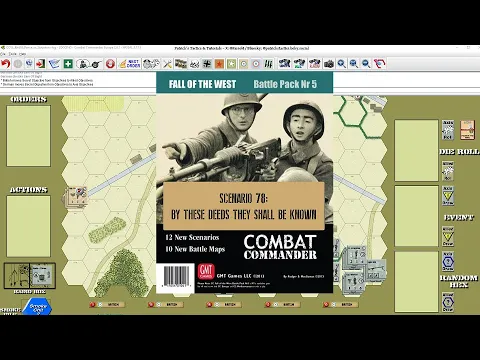Click the black helmets toolbar icon

194,63
